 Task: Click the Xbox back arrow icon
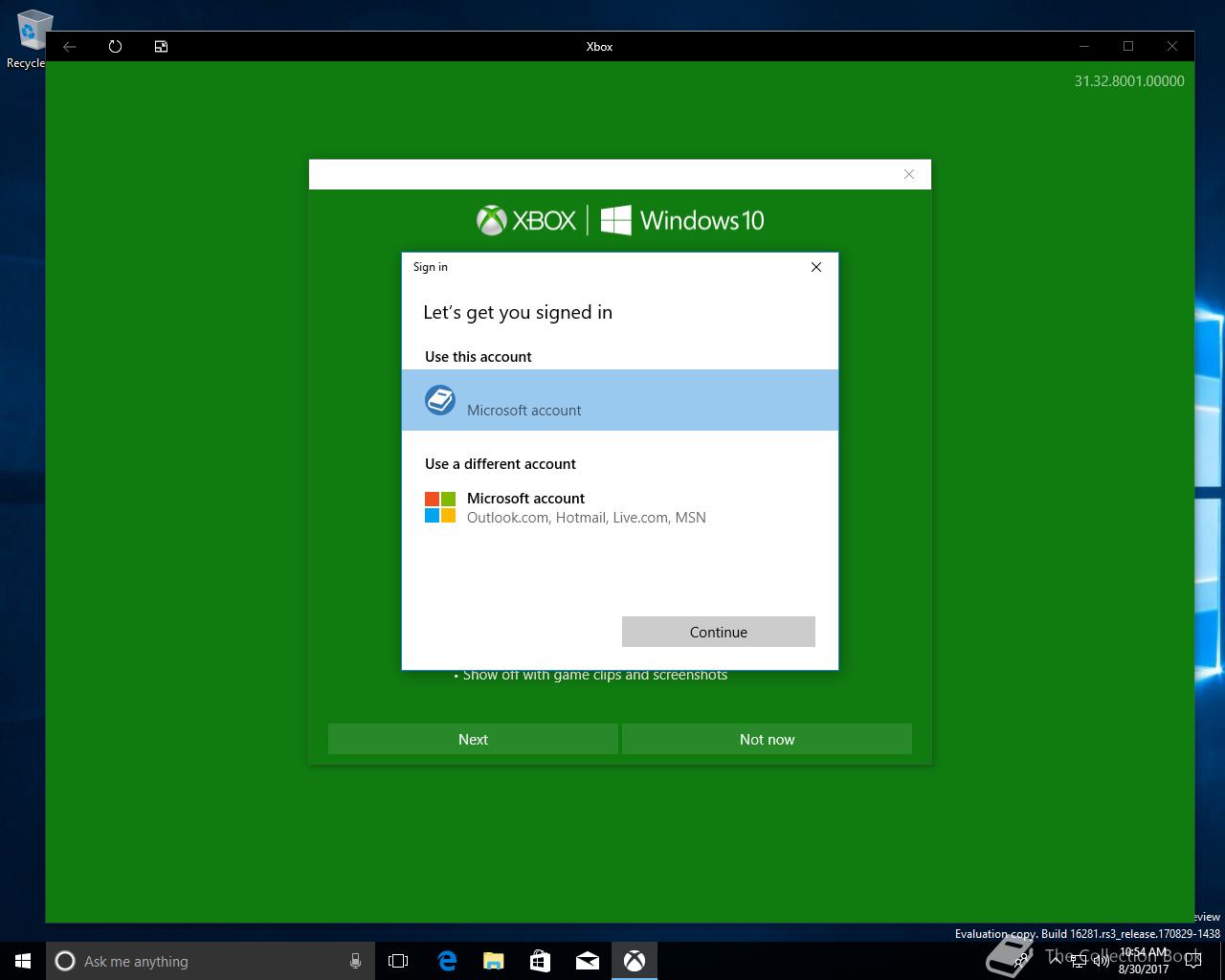69,46
